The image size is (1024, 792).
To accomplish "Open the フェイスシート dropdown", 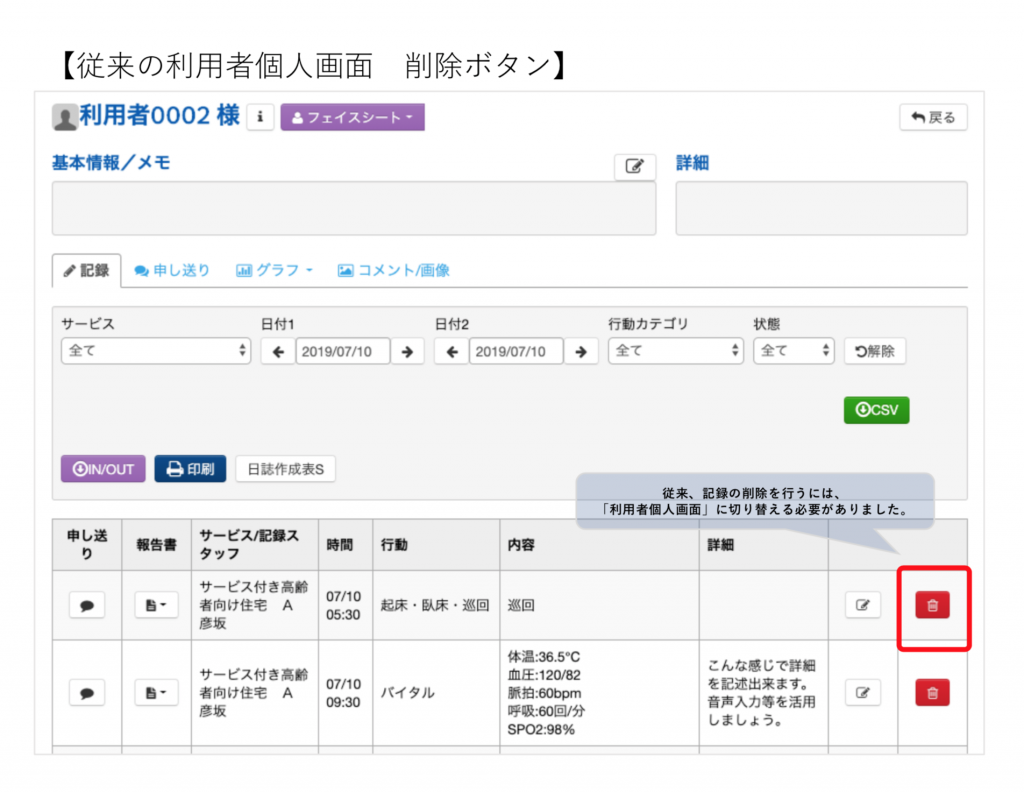I will (352, 117).
